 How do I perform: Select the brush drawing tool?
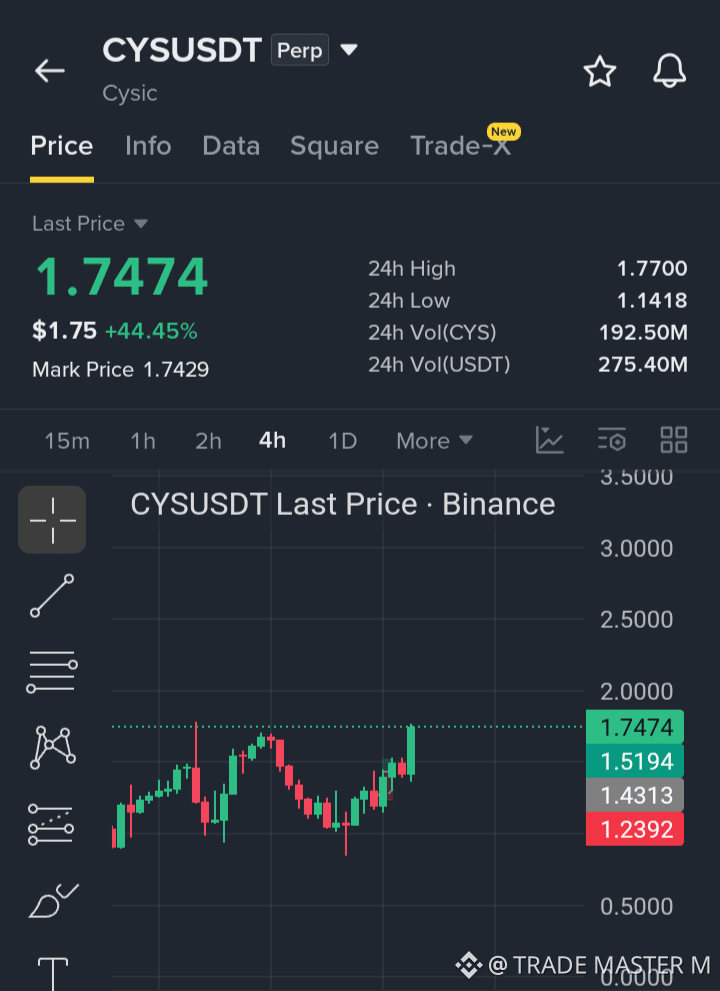(x=54, y=901)
